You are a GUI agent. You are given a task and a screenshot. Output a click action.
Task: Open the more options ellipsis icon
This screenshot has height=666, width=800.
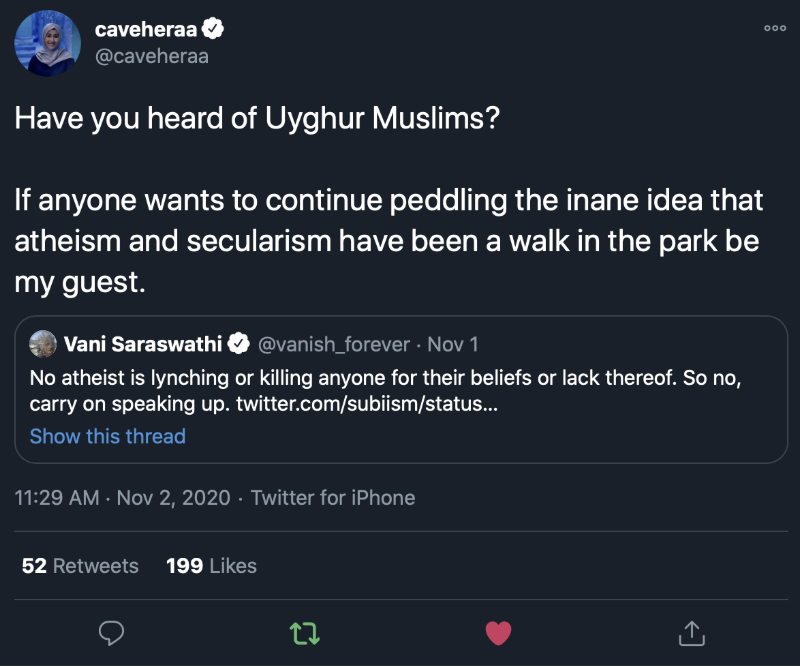tap(775, 29)
